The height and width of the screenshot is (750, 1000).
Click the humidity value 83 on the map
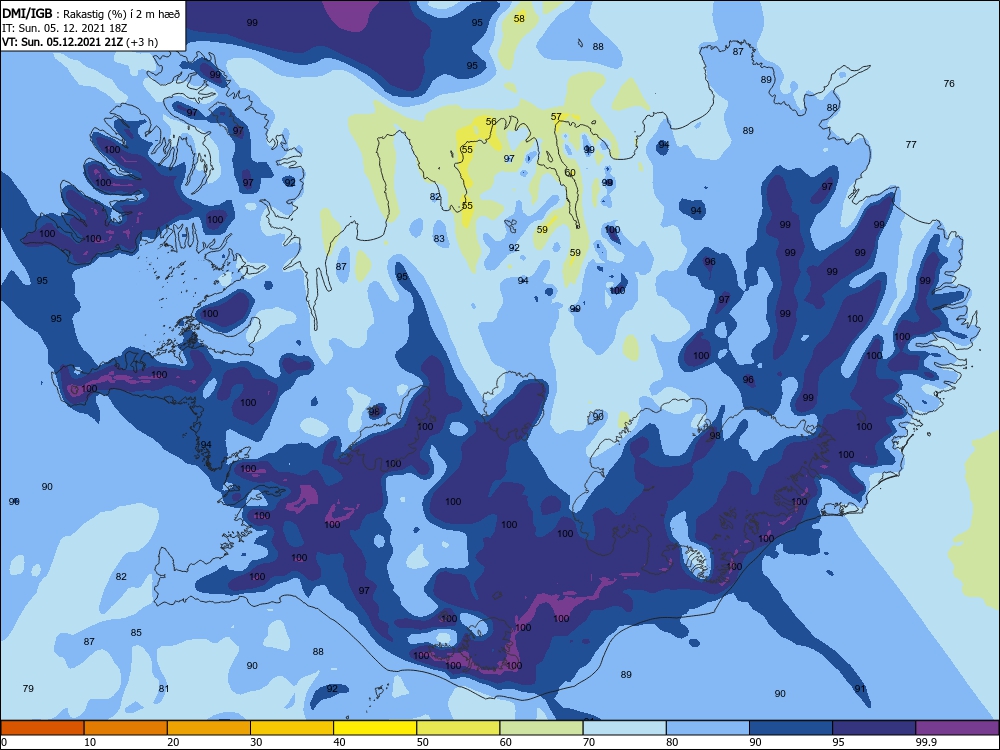(439, 239)
